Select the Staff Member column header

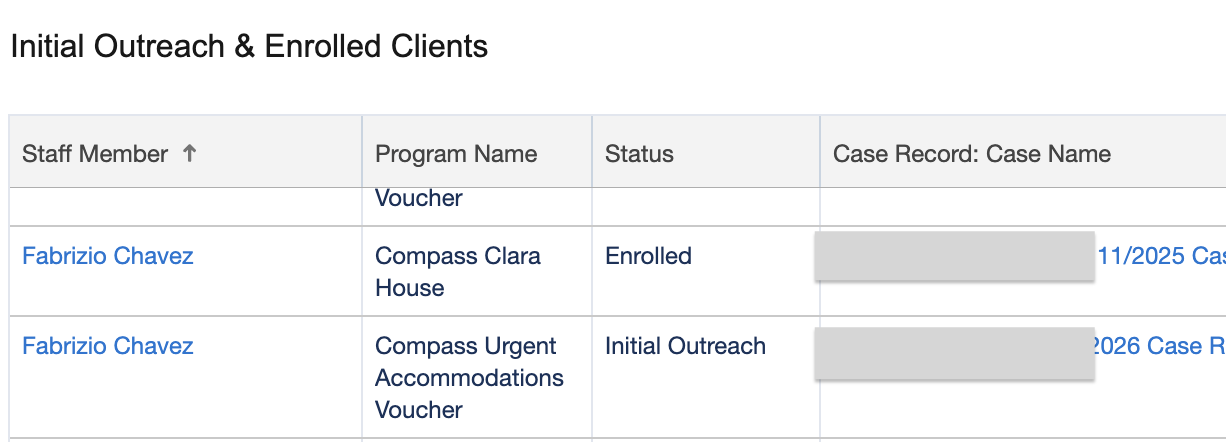186,152
